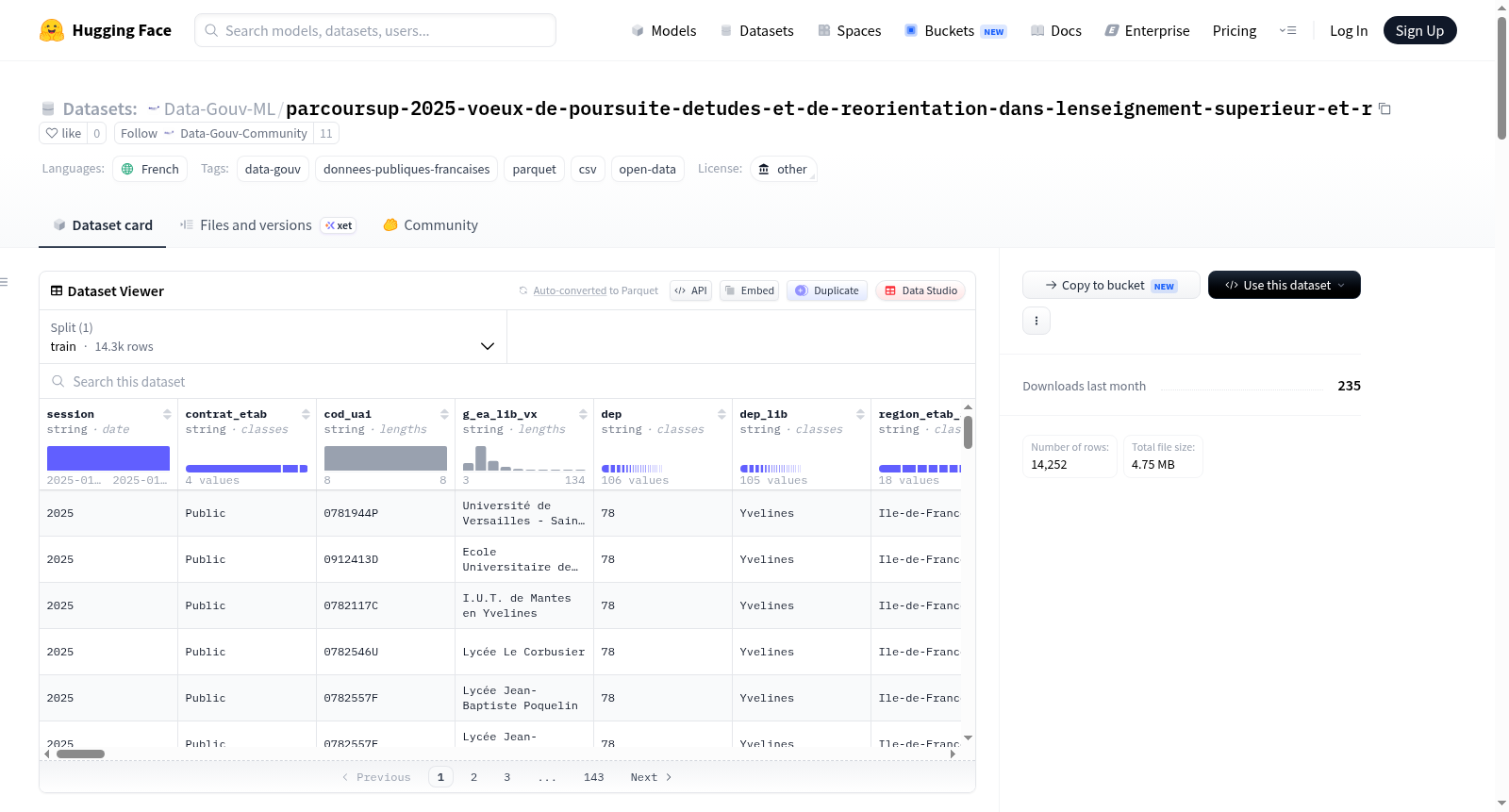Click Sign Up button
The image size is (1509, 812).
coord(1419,30)
